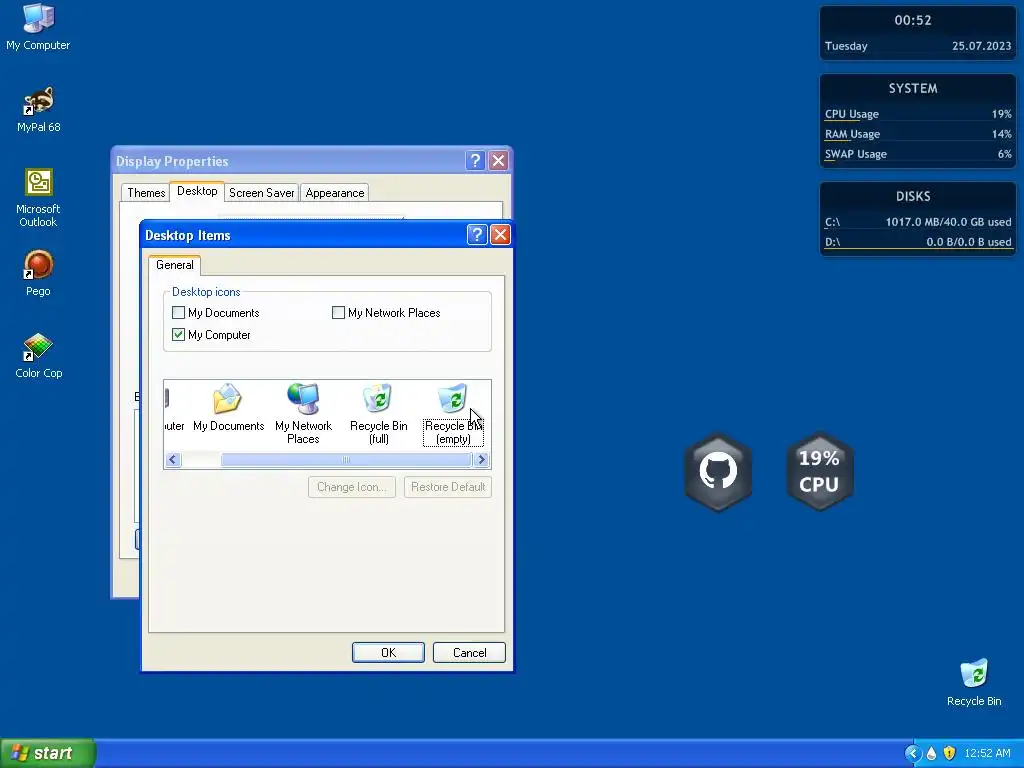Select the Pego desktop shortcut
The height and width of the screenshot is (768, 1024).
38,274
